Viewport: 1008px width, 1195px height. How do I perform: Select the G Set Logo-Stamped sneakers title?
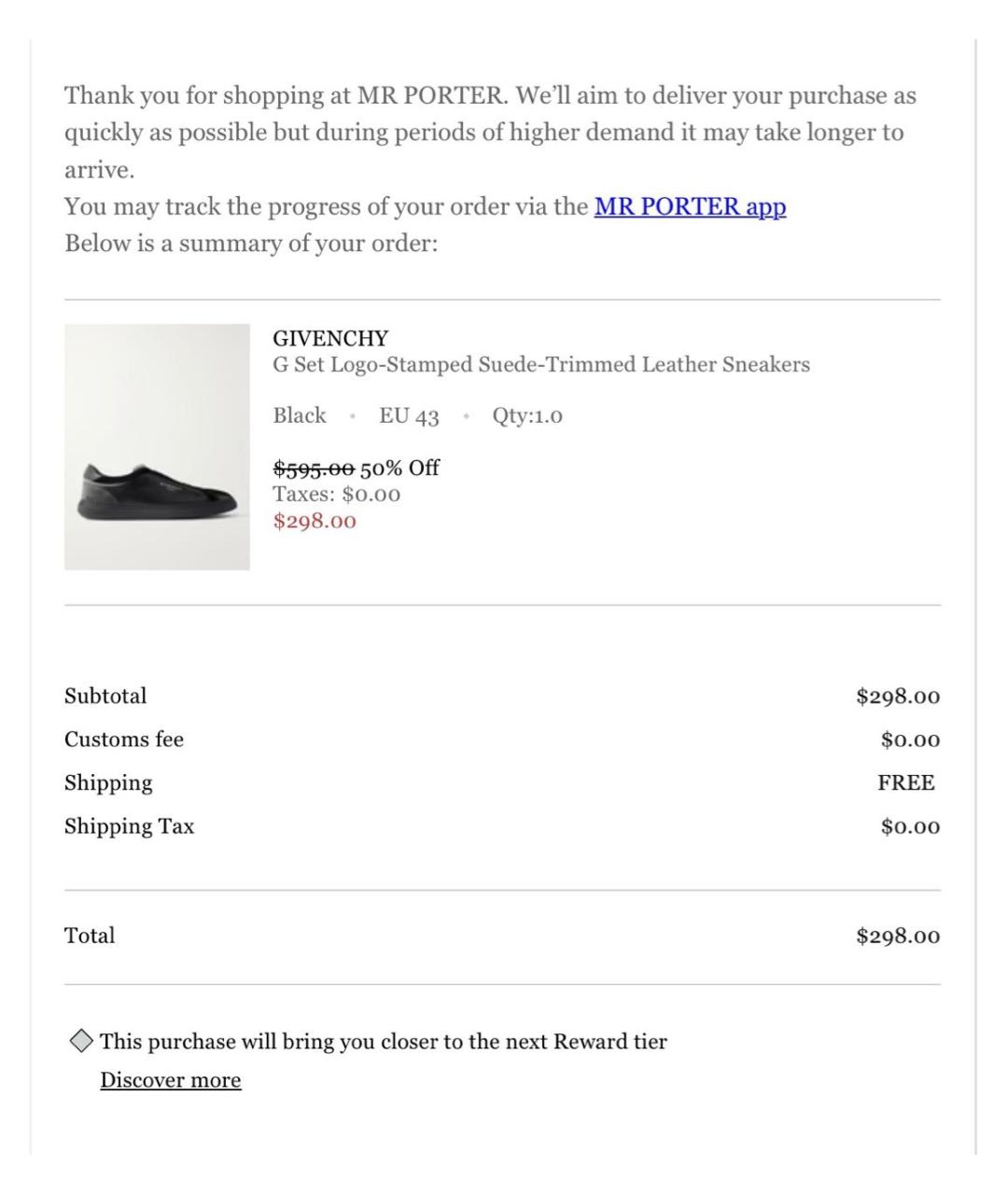coord(541,364)
